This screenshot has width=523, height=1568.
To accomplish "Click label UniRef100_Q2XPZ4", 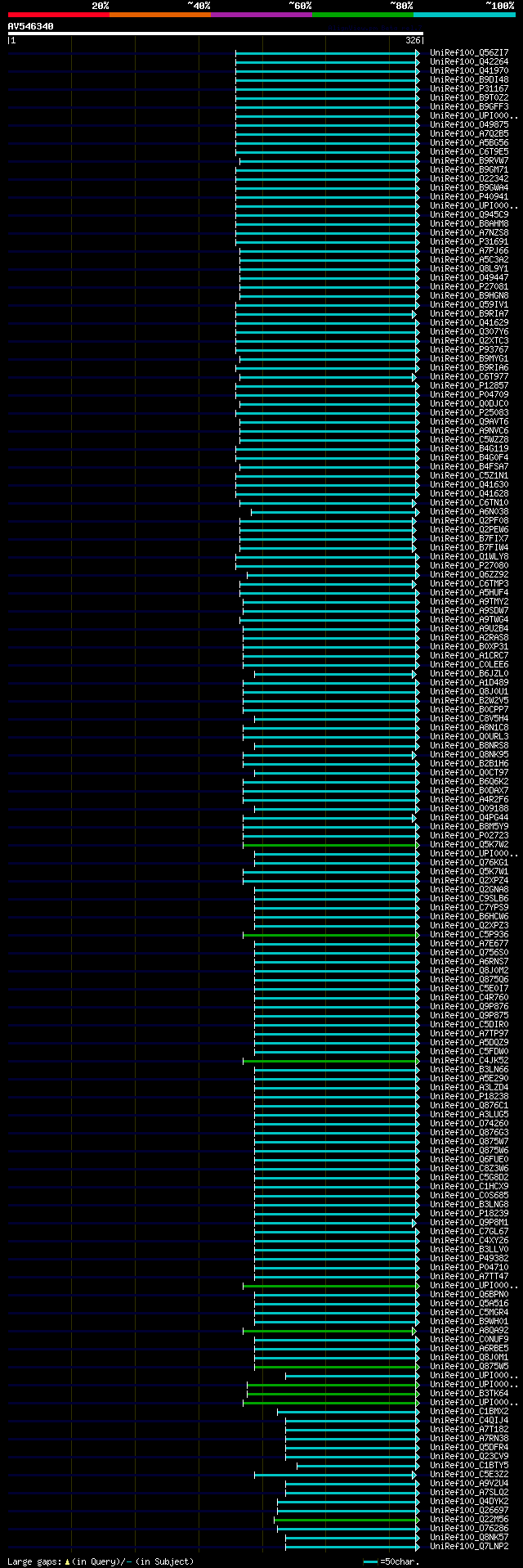I will coord(469,880).
